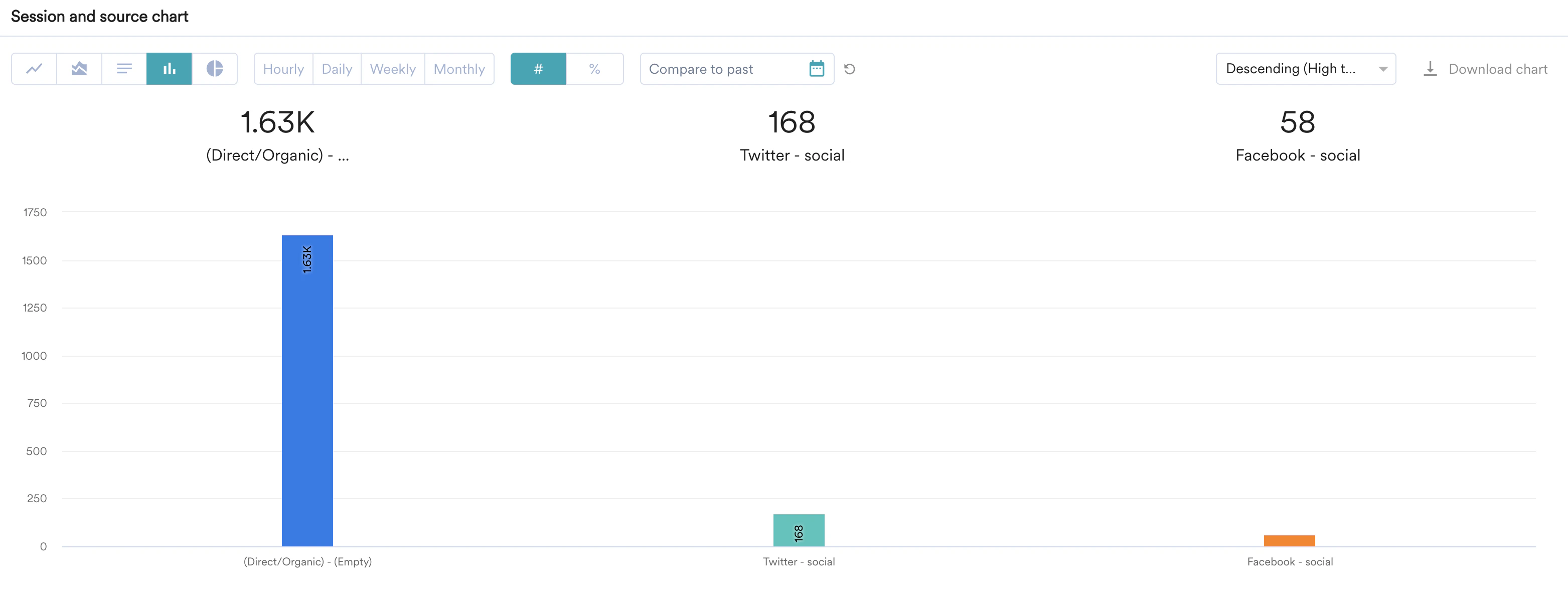Switch to the Hourly tab
This screenshot has height=591, width=1568.
283,69
